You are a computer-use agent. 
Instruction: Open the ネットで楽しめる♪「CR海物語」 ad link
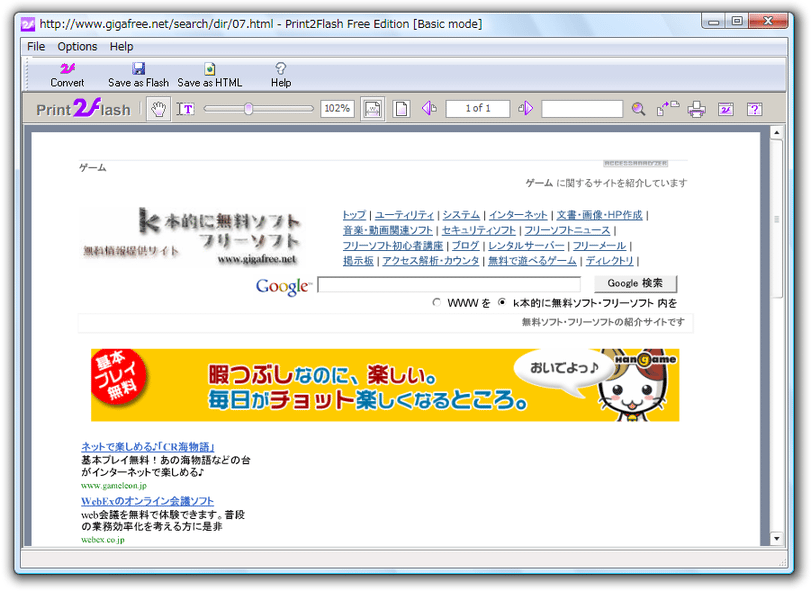pyautogui.click(x=147, y=447)
